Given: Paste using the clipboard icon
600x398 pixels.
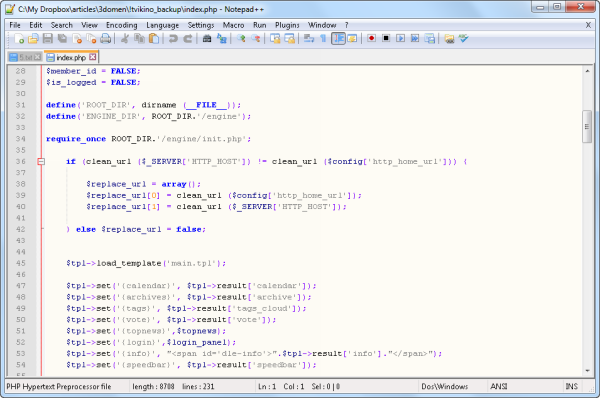Looking at the screenshot, I should click(x=154, y=38).
